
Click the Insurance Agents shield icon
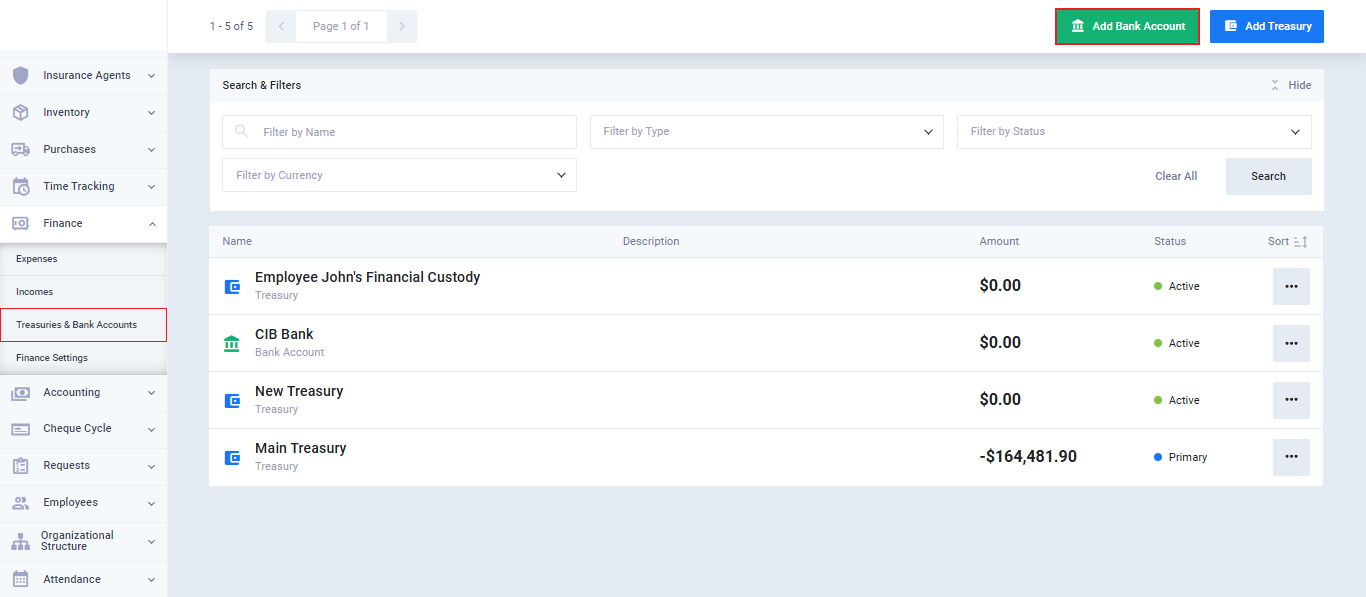20,75
